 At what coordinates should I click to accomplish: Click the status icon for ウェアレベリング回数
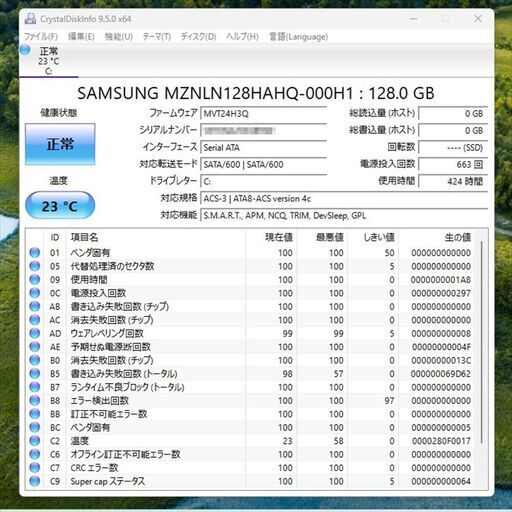[x=35, y=333]
